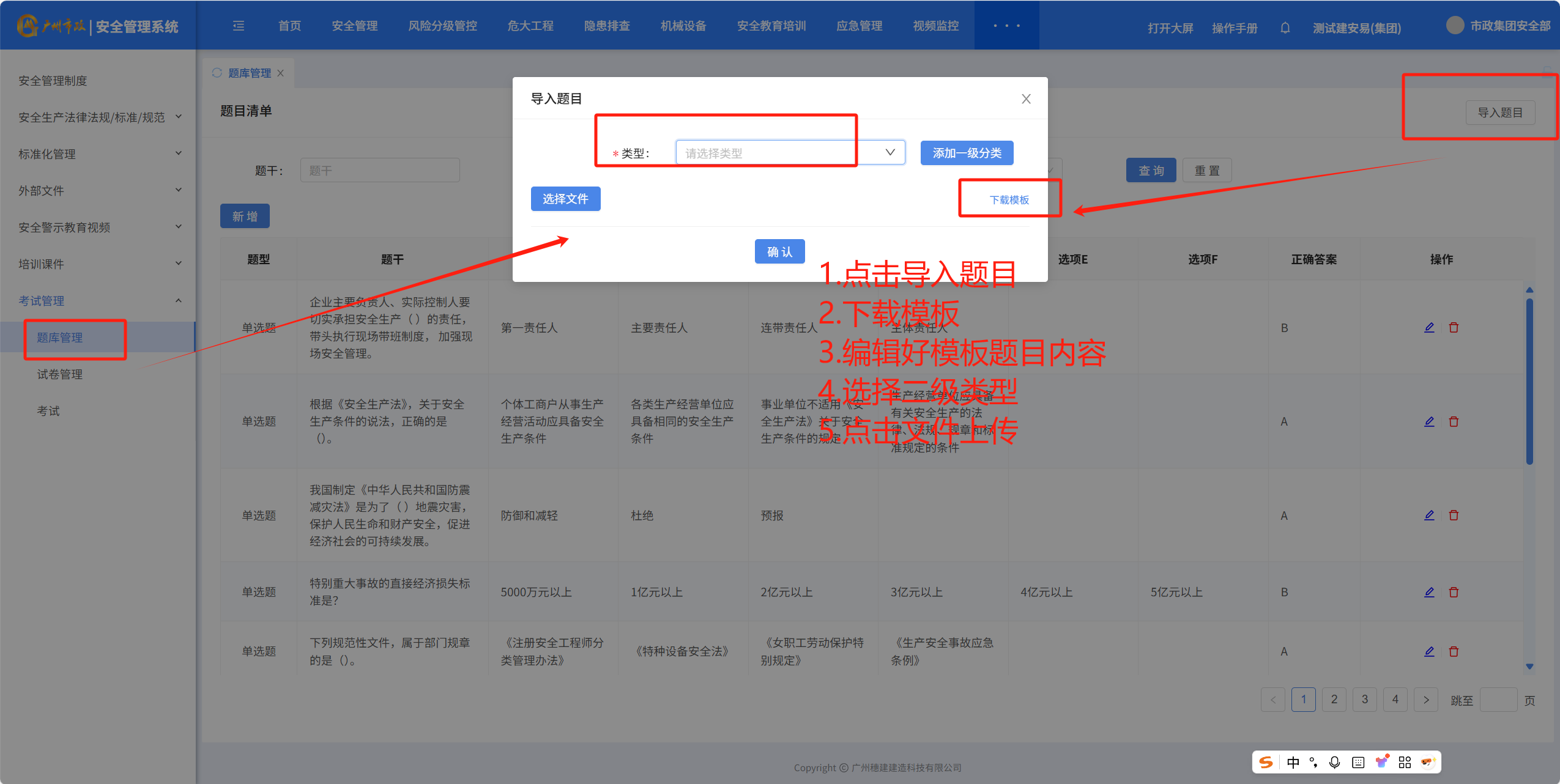Click the table vertical scrollbar
Viewport: 1560px width, 784px height.
point(1529,382)
